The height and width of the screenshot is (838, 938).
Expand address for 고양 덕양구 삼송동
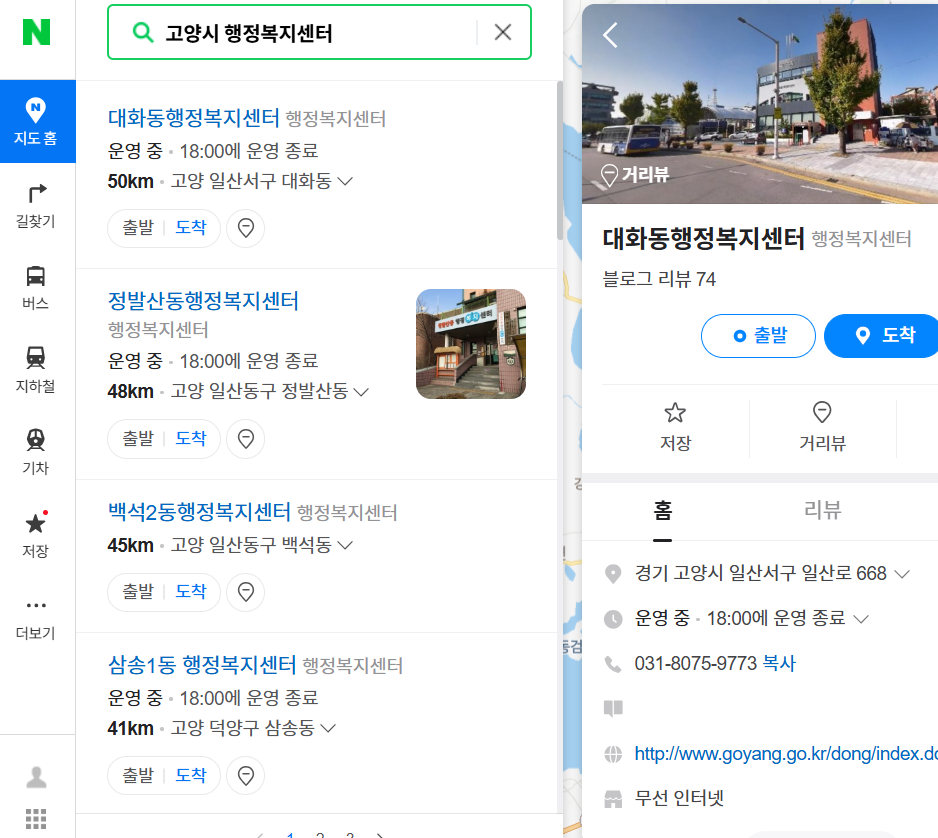(328, 728)
